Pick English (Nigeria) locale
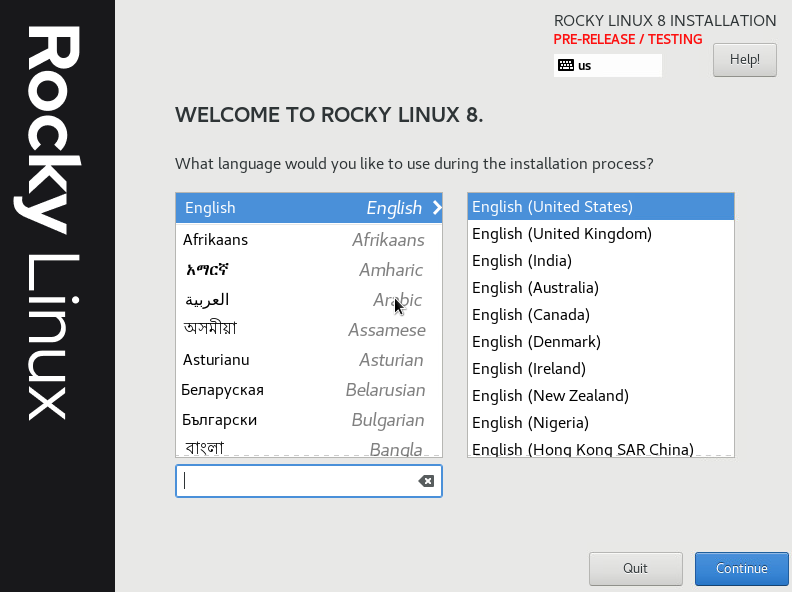 pyautogui.click(x=601, y=423)
